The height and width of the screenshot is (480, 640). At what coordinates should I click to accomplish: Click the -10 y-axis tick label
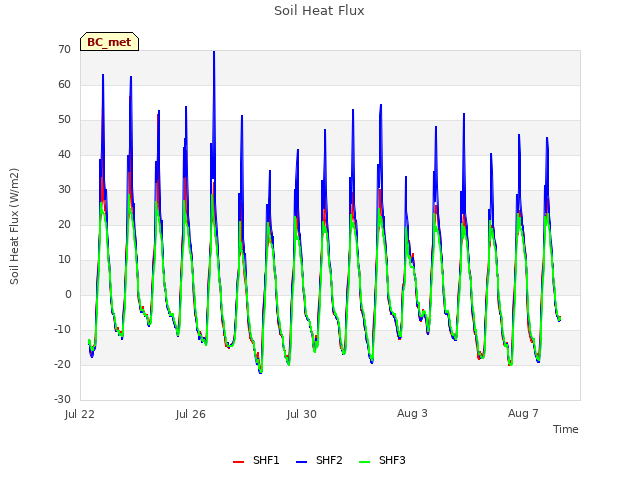[63, 329]
